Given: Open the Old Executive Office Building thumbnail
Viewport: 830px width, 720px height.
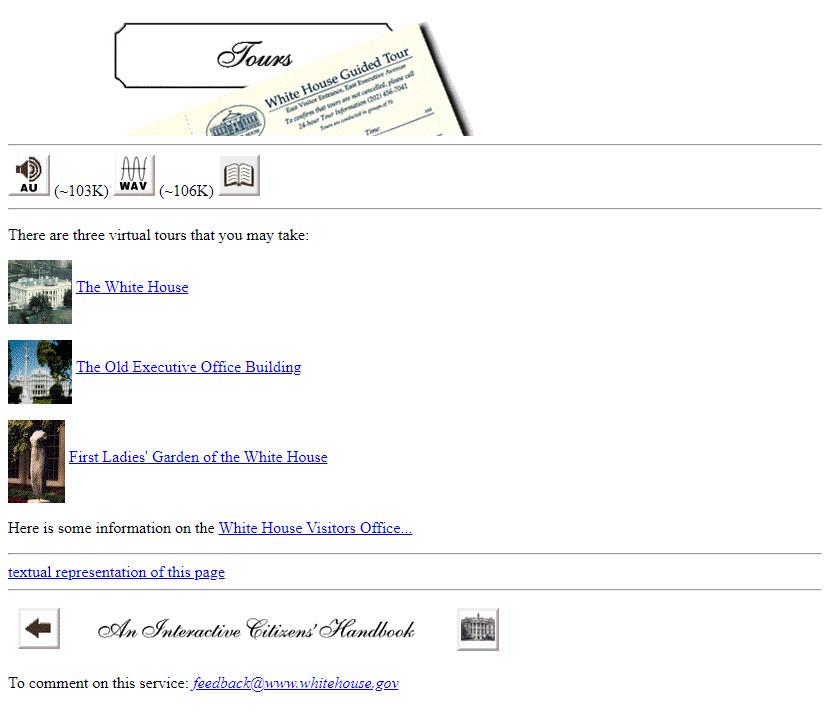Looking at the screenshot, I should pyautogui.click(x=40, y=372).
